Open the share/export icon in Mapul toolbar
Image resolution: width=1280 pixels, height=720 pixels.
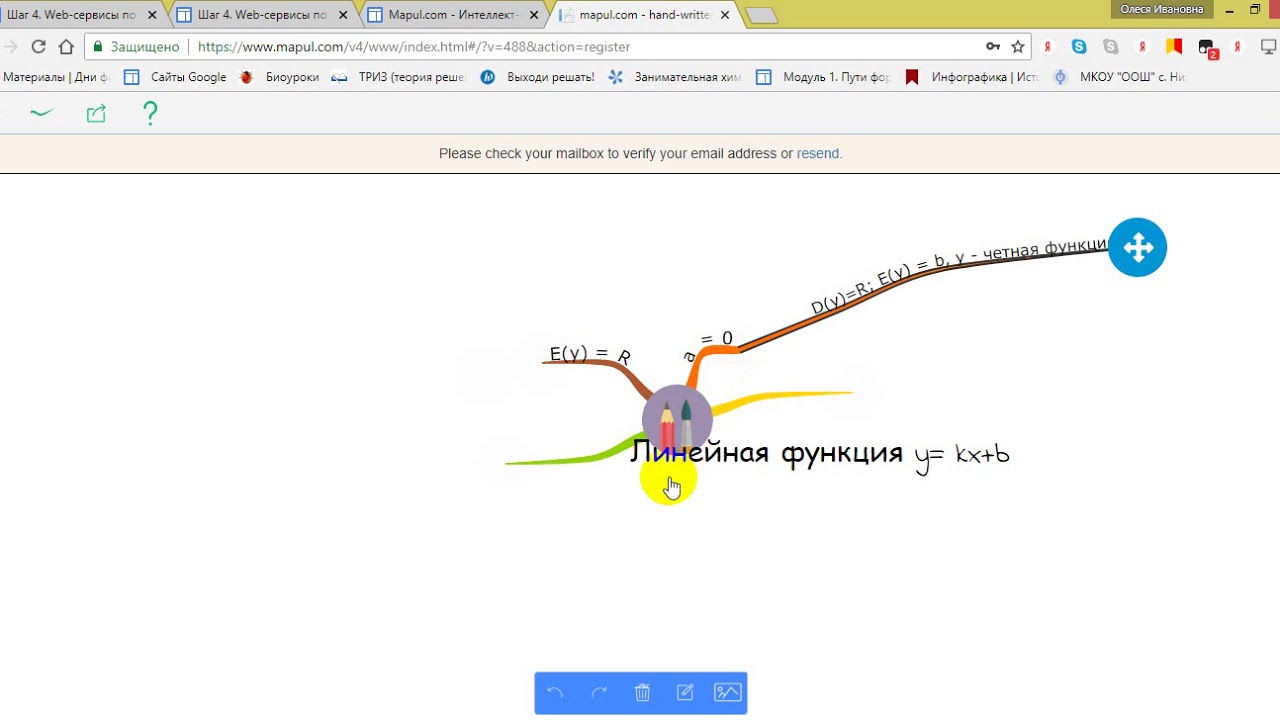[x=96, y=113]
